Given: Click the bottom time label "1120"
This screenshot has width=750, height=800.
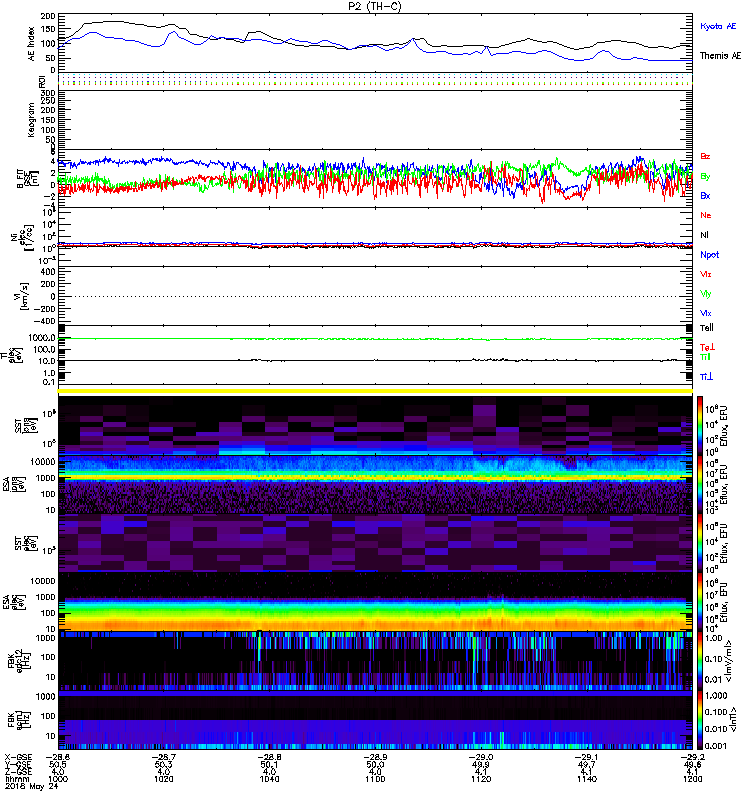Looking at the screenshot, I should 481,779.
